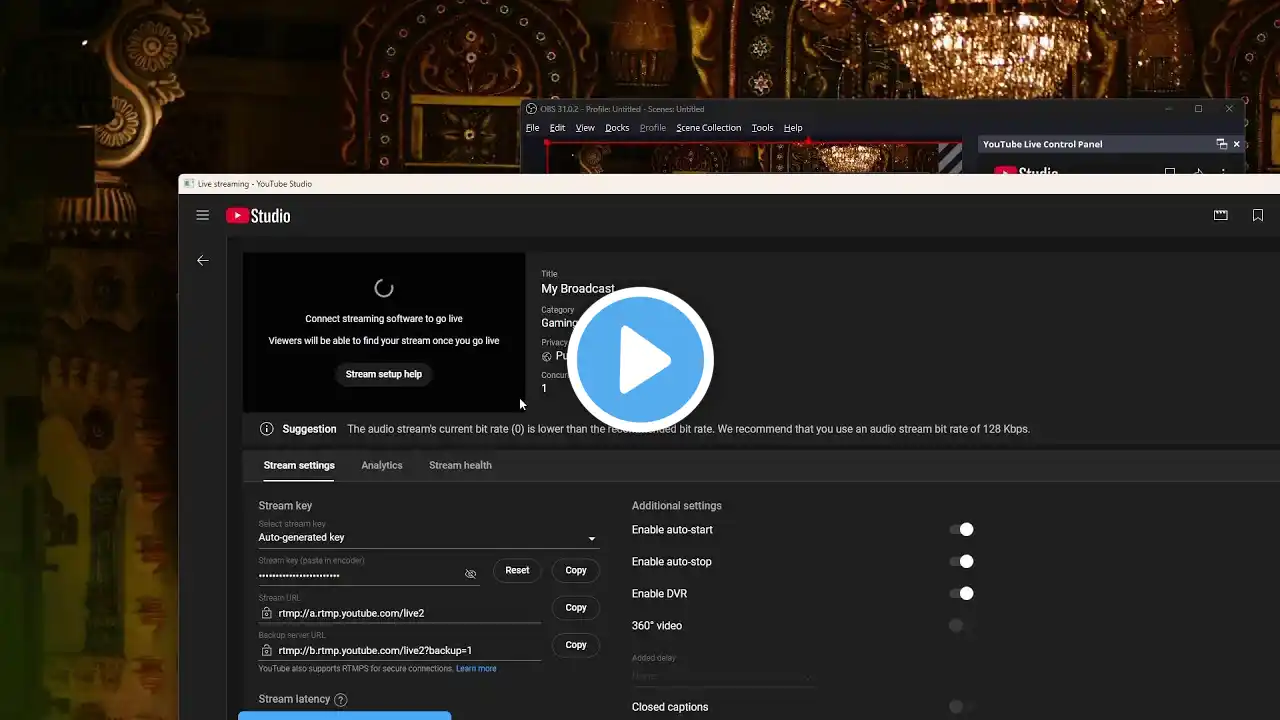Click the lock icon beside Backup server URL
1280x720 pixels.
tap(267, 650)
